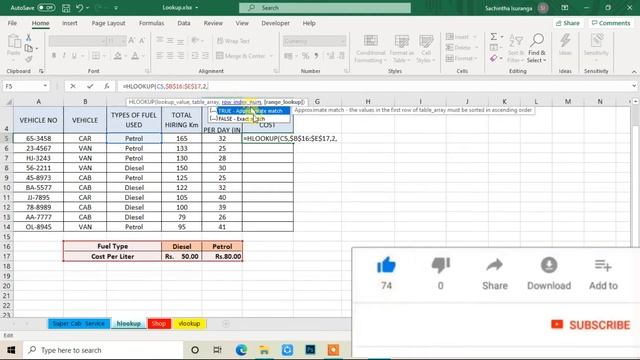Click the Cancel X formula button

coord(73,86)
